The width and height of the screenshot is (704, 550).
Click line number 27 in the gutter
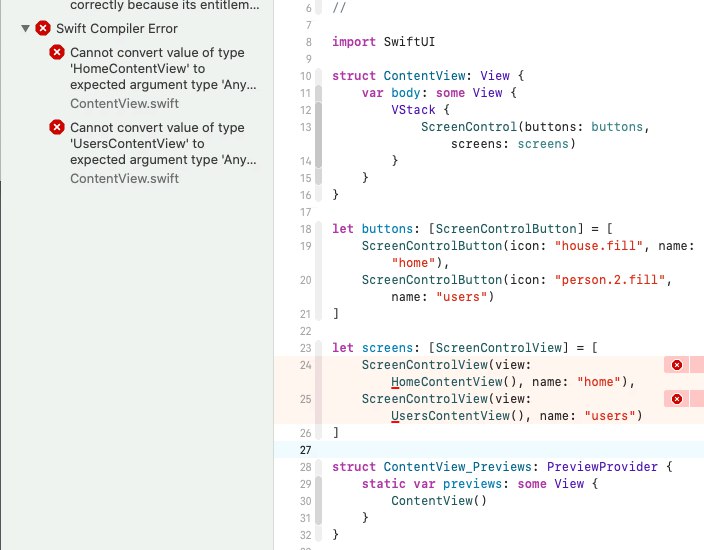pyautogui.click(x=305, y=450)
